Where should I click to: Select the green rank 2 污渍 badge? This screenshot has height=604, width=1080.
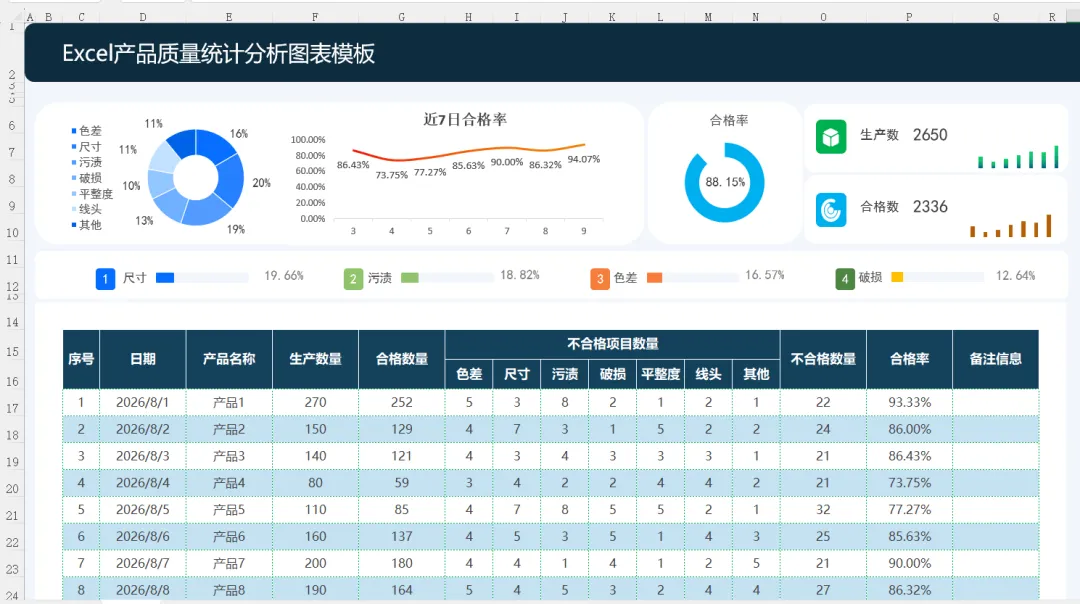[x=353, y=278]
